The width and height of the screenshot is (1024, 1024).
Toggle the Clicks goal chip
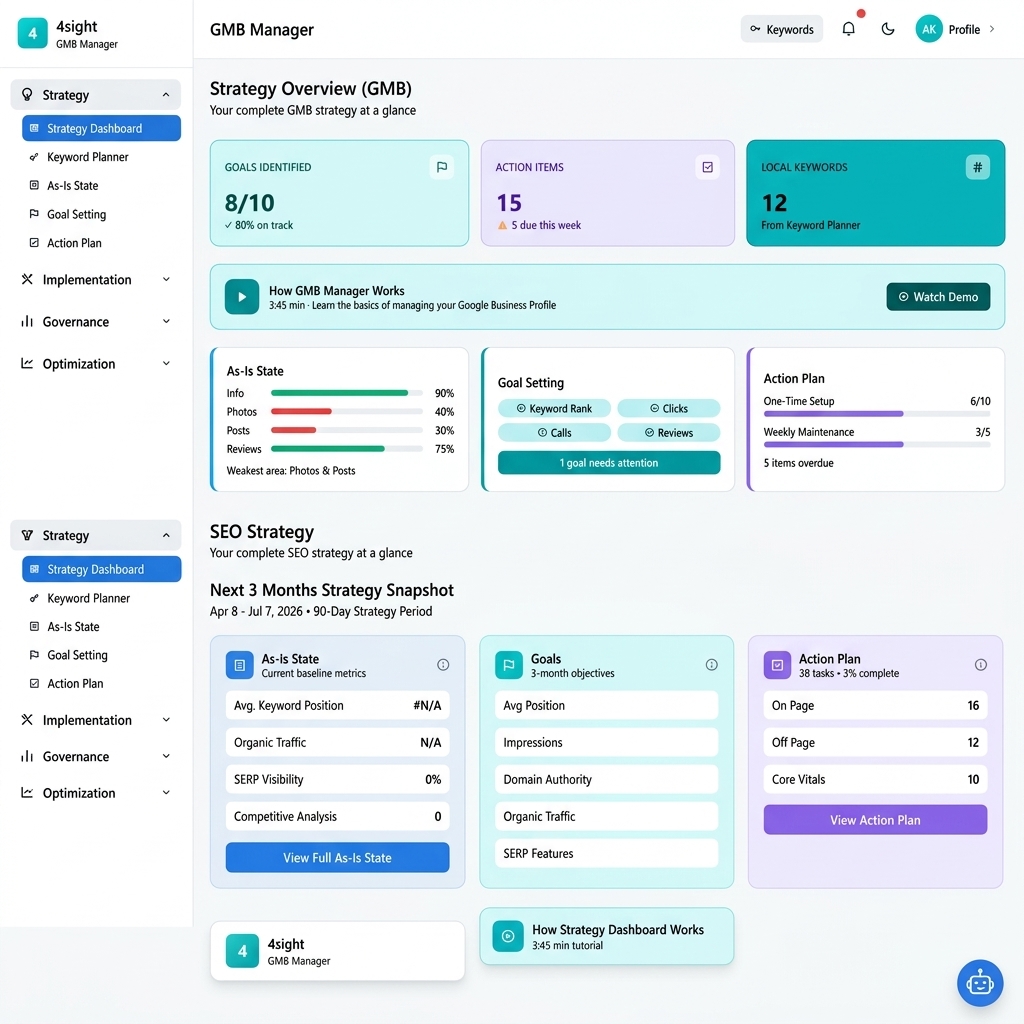tap(669, 408)
